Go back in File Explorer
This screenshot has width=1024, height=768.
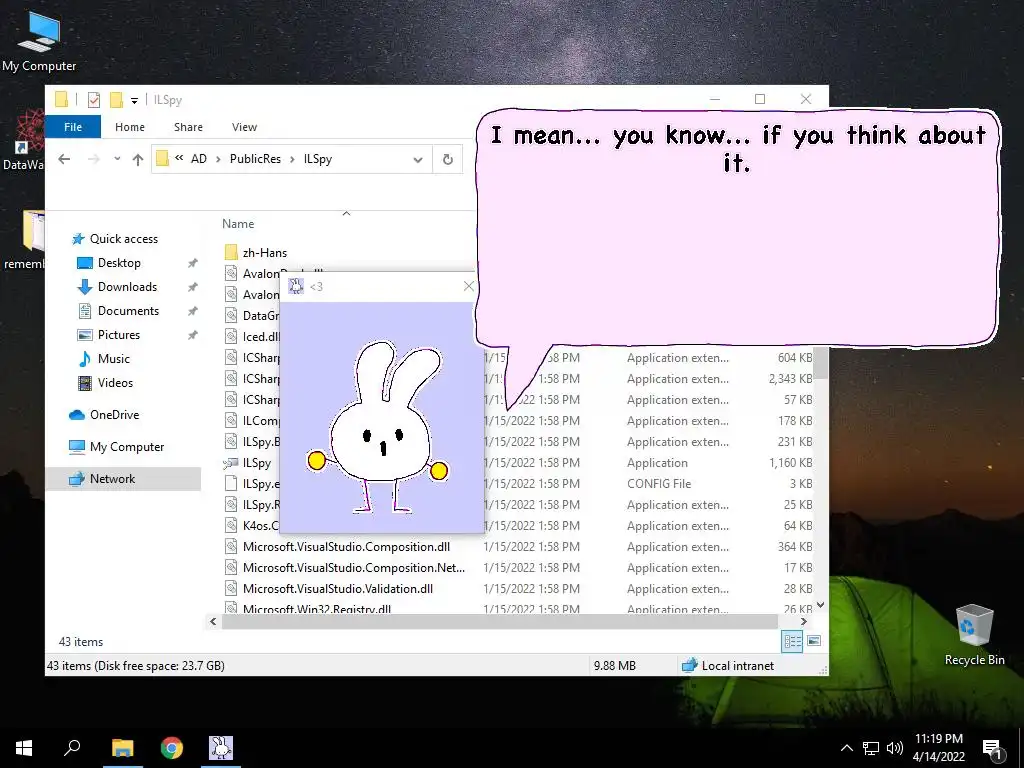pyautogui.click(x=64, y=159)
